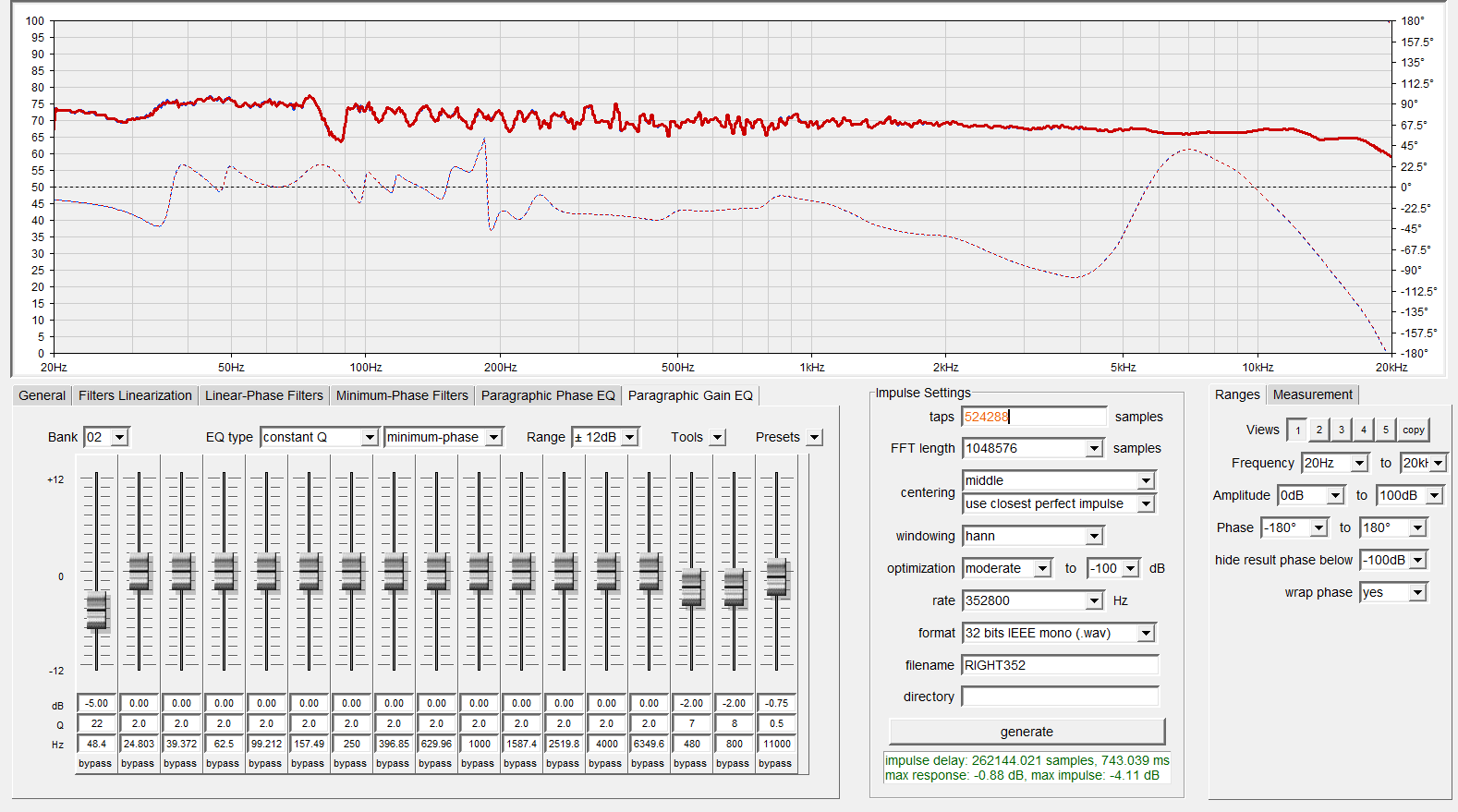Click the 800 Hz band gain slider handle
Viewport: 1458px width, 812px height.
point(734,586)
